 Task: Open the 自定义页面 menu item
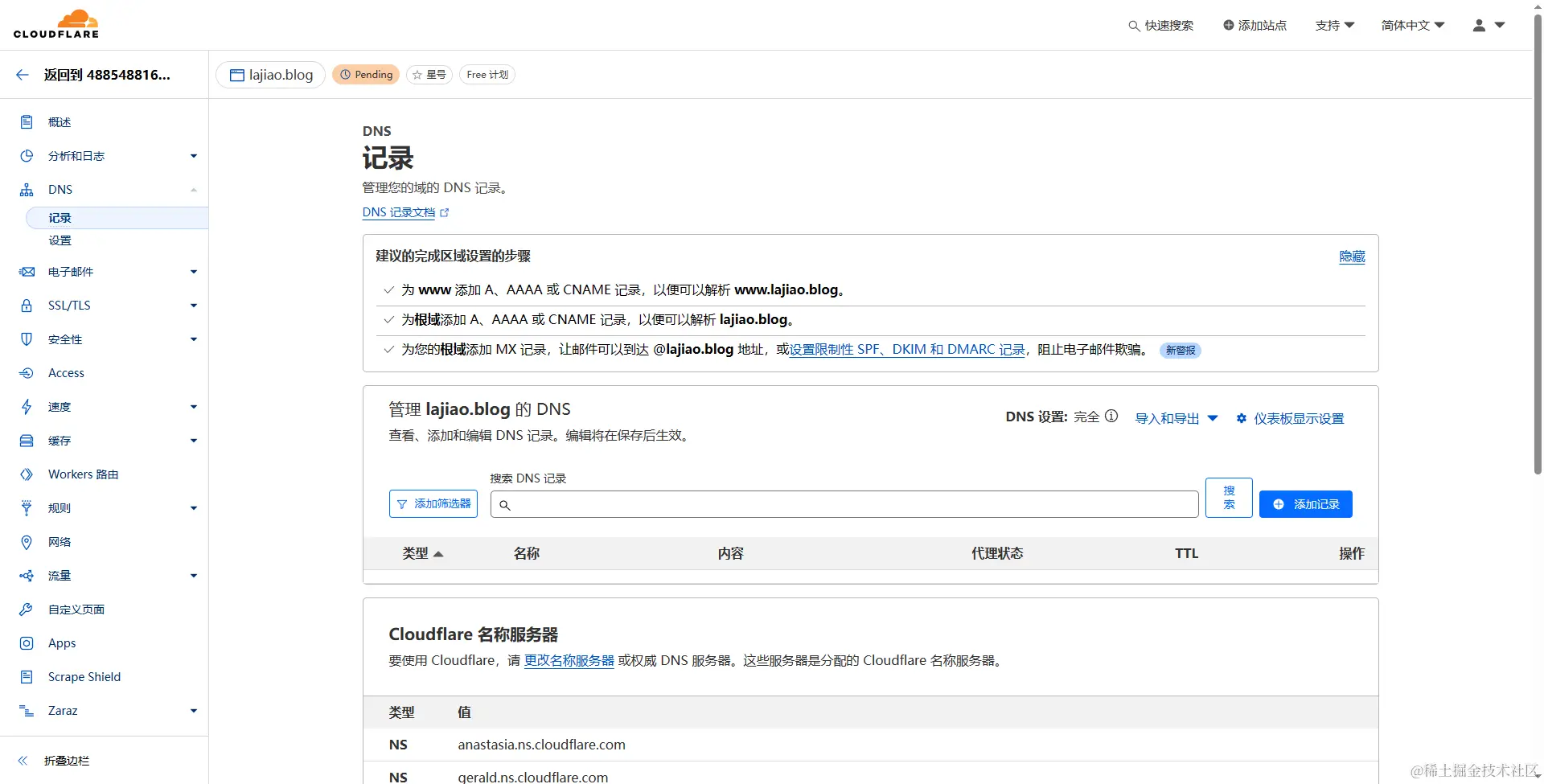76,610
